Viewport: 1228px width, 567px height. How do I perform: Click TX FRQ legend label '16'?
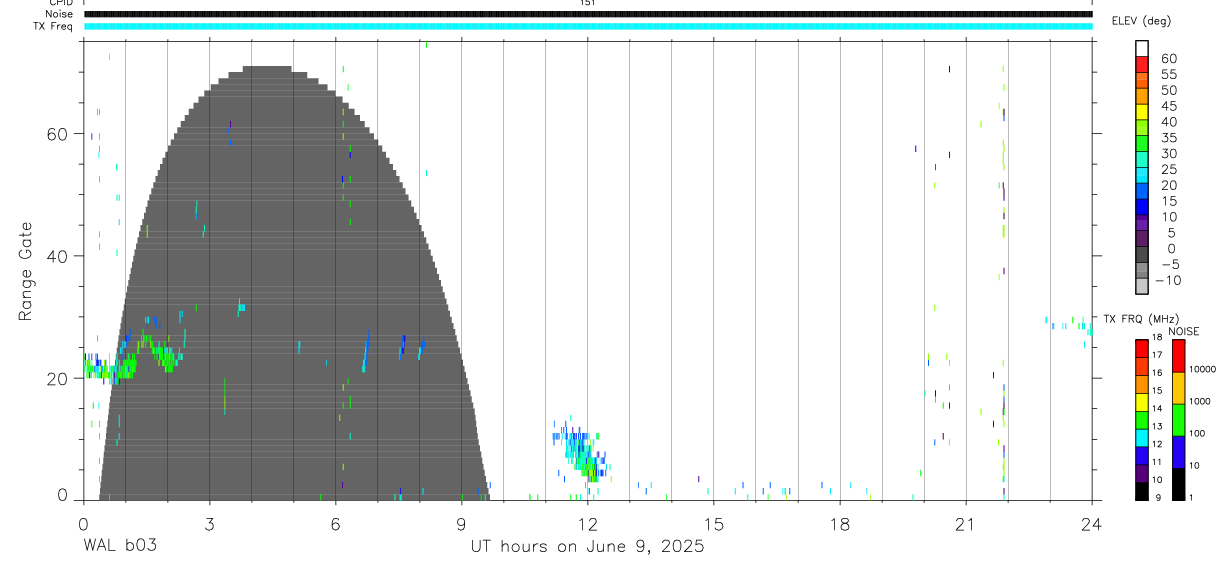click(x=1157, y=373)
